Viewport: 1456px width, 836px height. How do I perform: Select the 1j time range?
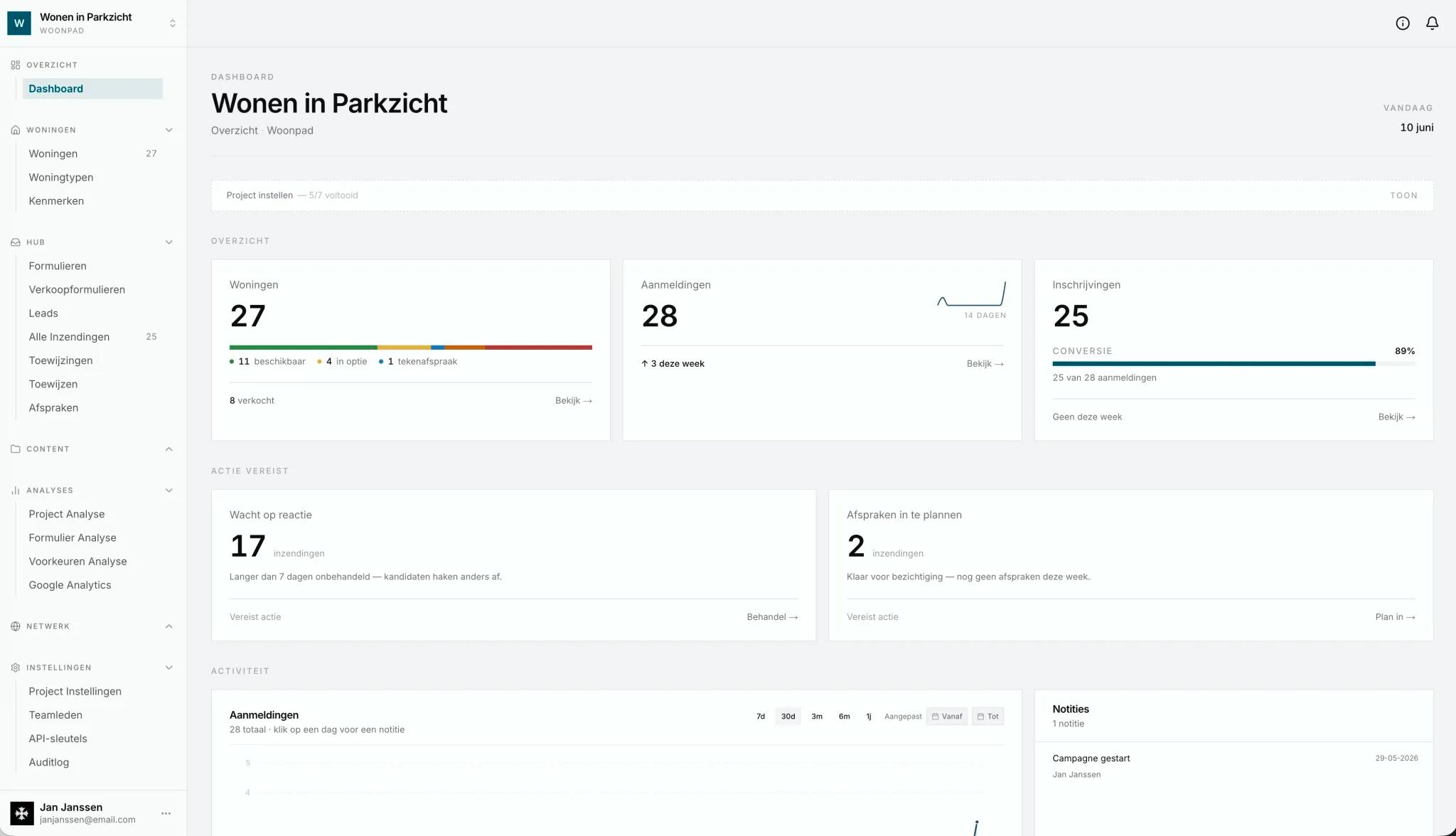(x=869, y=717)
